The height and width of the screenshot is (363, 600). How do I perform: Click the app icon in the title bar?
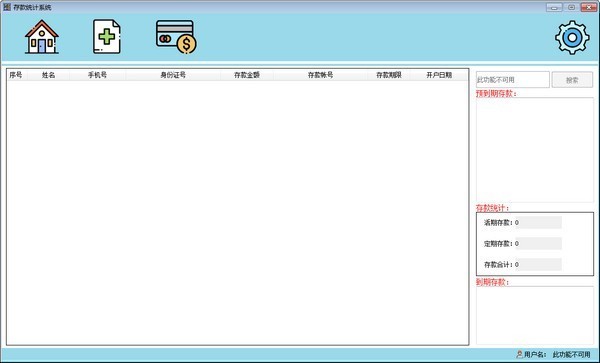tap(7, 7)
